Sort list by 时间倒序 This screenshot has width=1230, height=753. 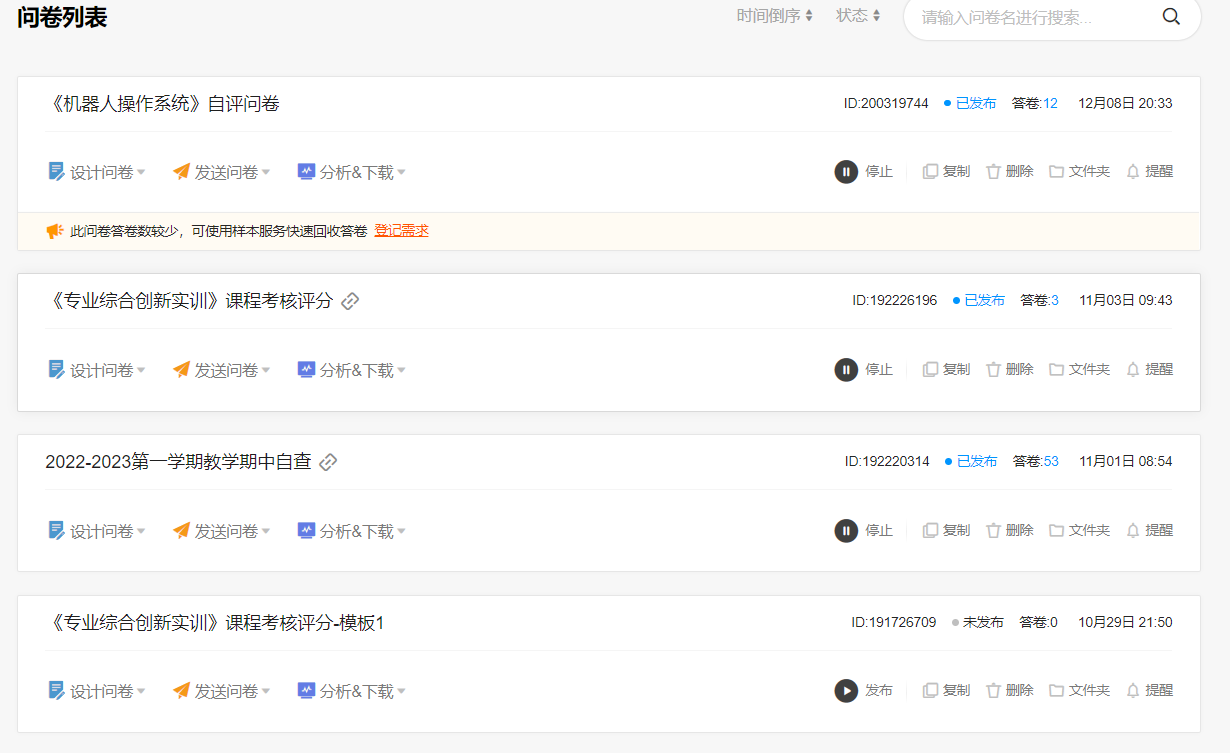(774, 16)
